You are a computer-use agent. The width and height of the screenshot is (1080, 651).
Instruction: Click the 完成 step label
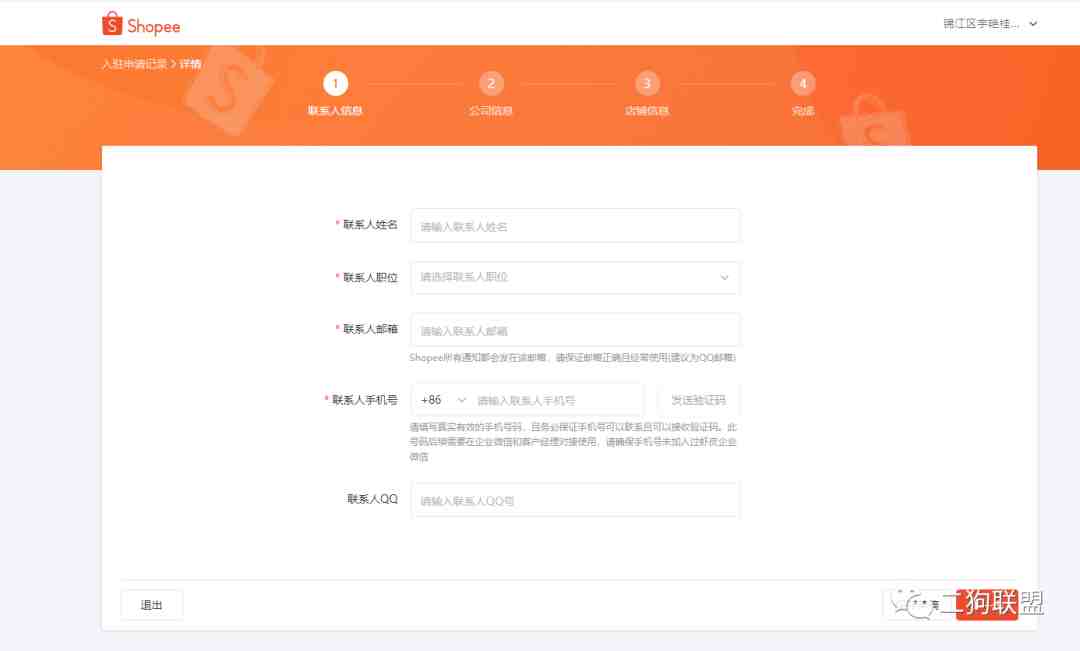pyautogui.click(x=802, y=111)
